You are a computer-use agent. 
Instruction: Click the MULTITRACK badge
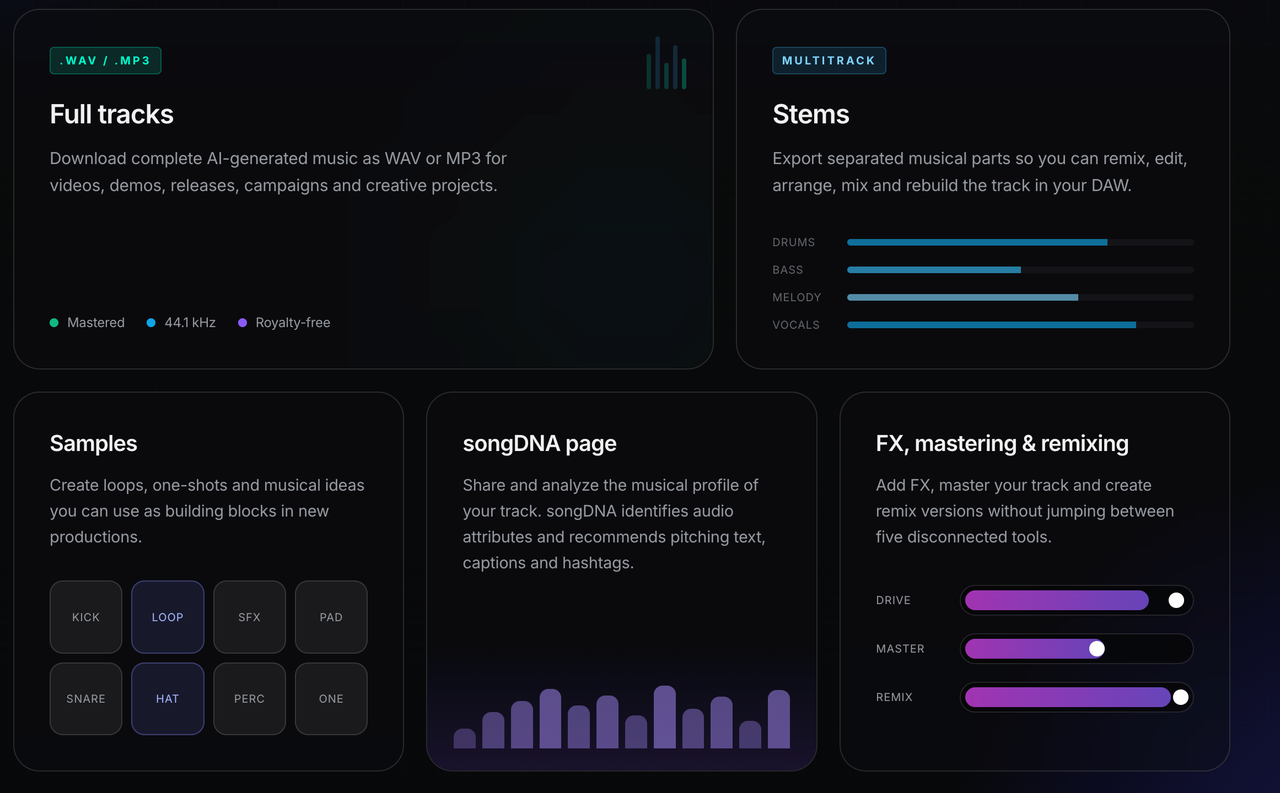click(829, 61)
